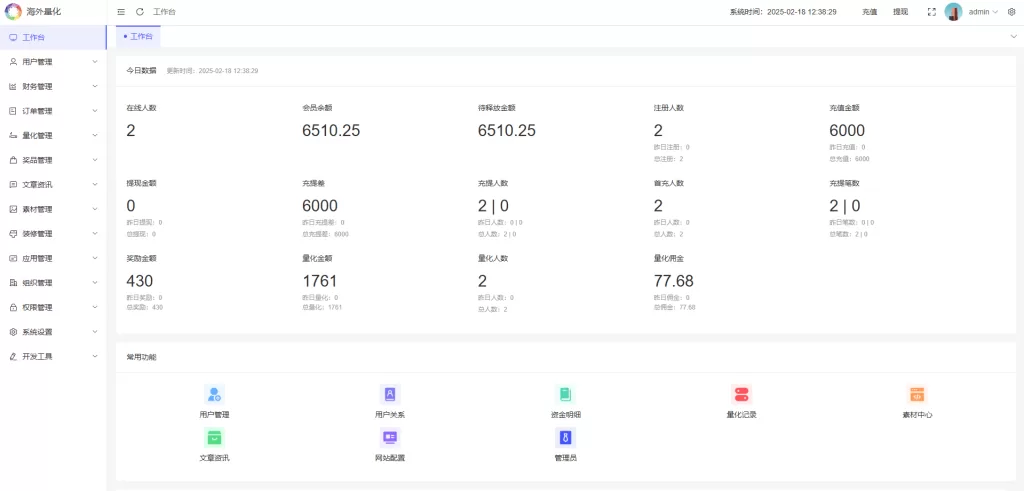Expand the 权限管理 chevron in sidebar
This screenshot has height=491, width=1024.
click(95, 308)
